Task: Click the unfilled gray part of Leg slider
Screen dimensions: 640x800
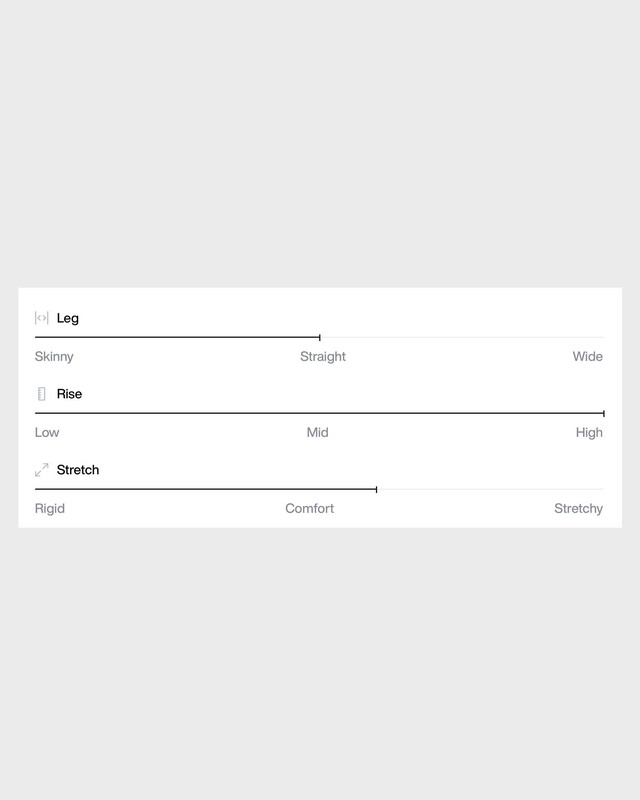Action: pyautogui.click(x=460, y=338)
